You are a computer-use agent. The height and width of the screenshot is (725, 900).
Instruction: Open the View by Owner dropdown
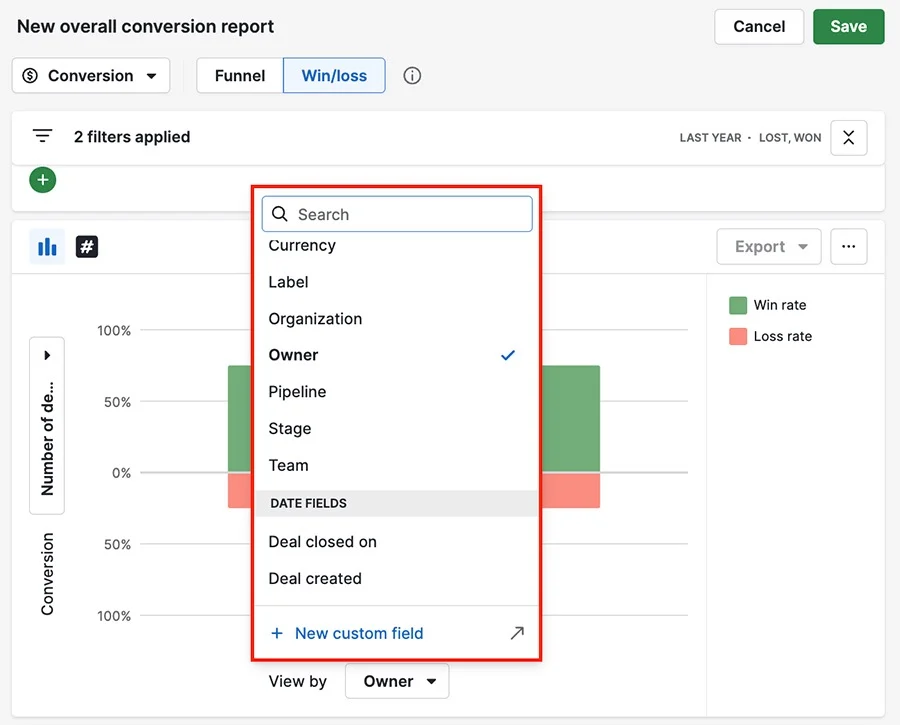[397, 681]
